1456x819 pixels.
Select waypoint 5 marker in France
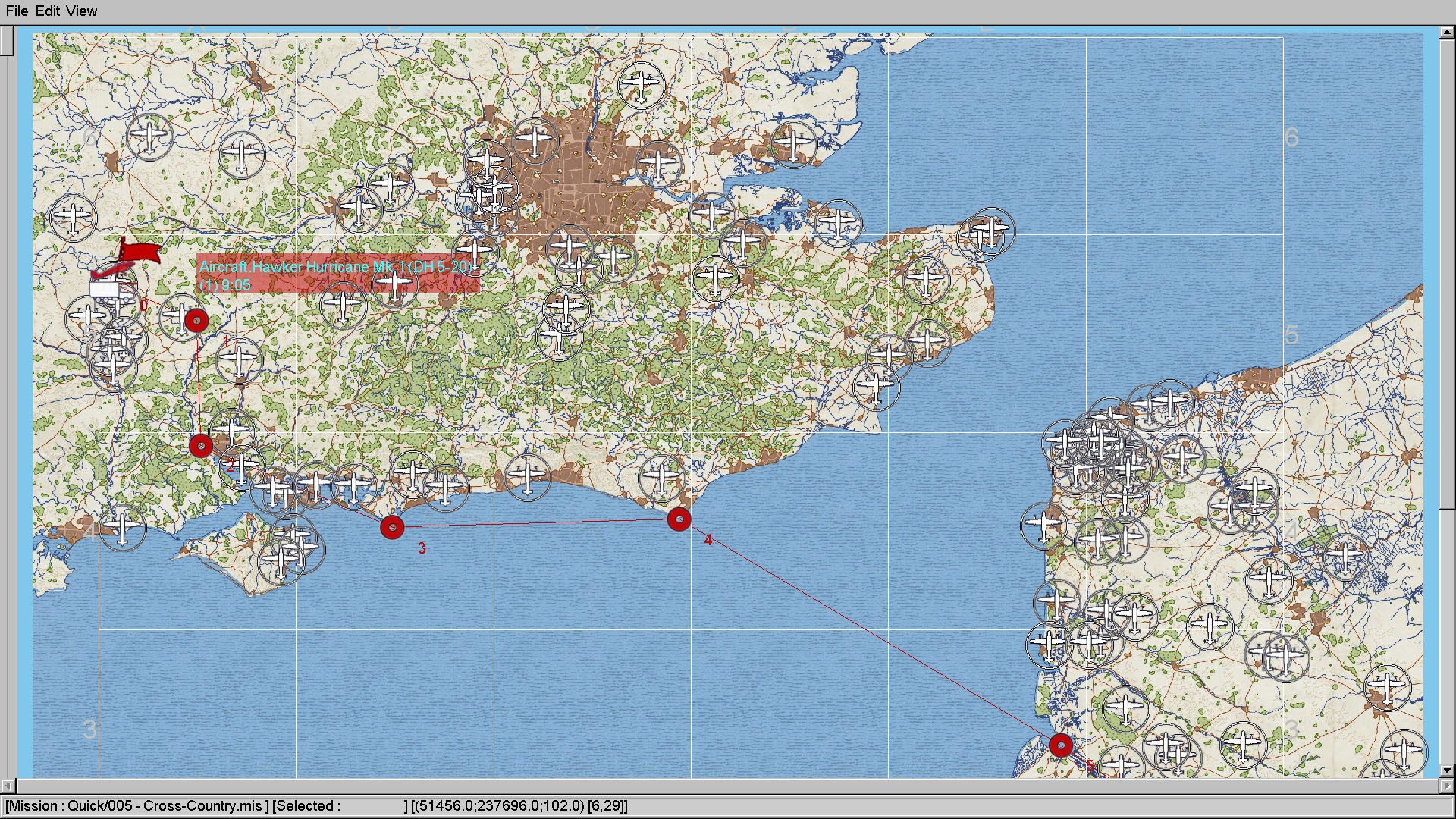pyautogui.click(x=1061, y=745)
